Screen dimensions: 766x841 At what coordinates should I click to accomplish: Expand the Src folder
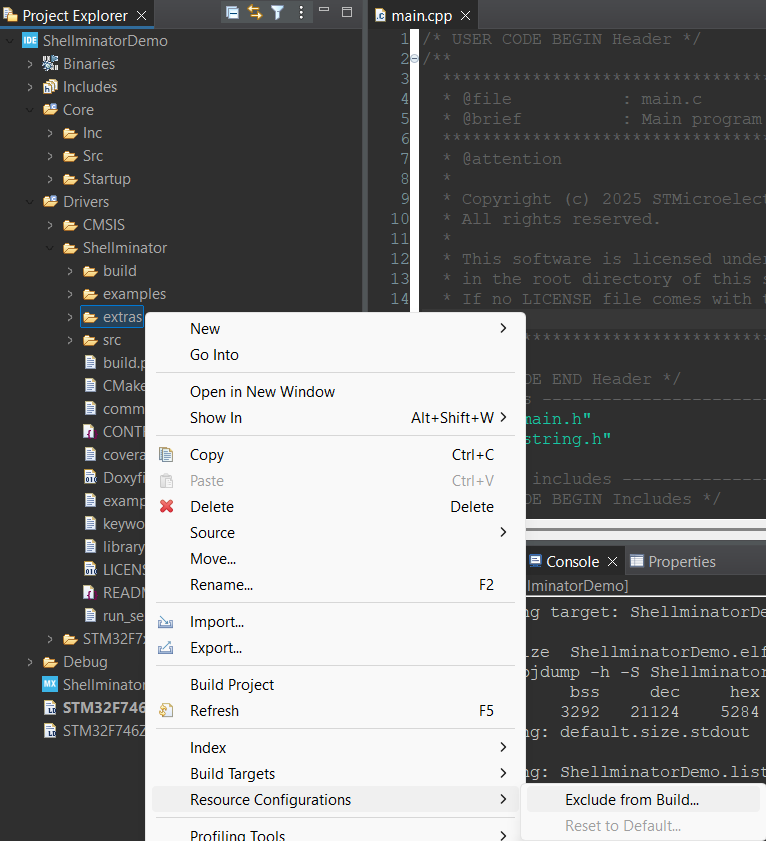50,156
